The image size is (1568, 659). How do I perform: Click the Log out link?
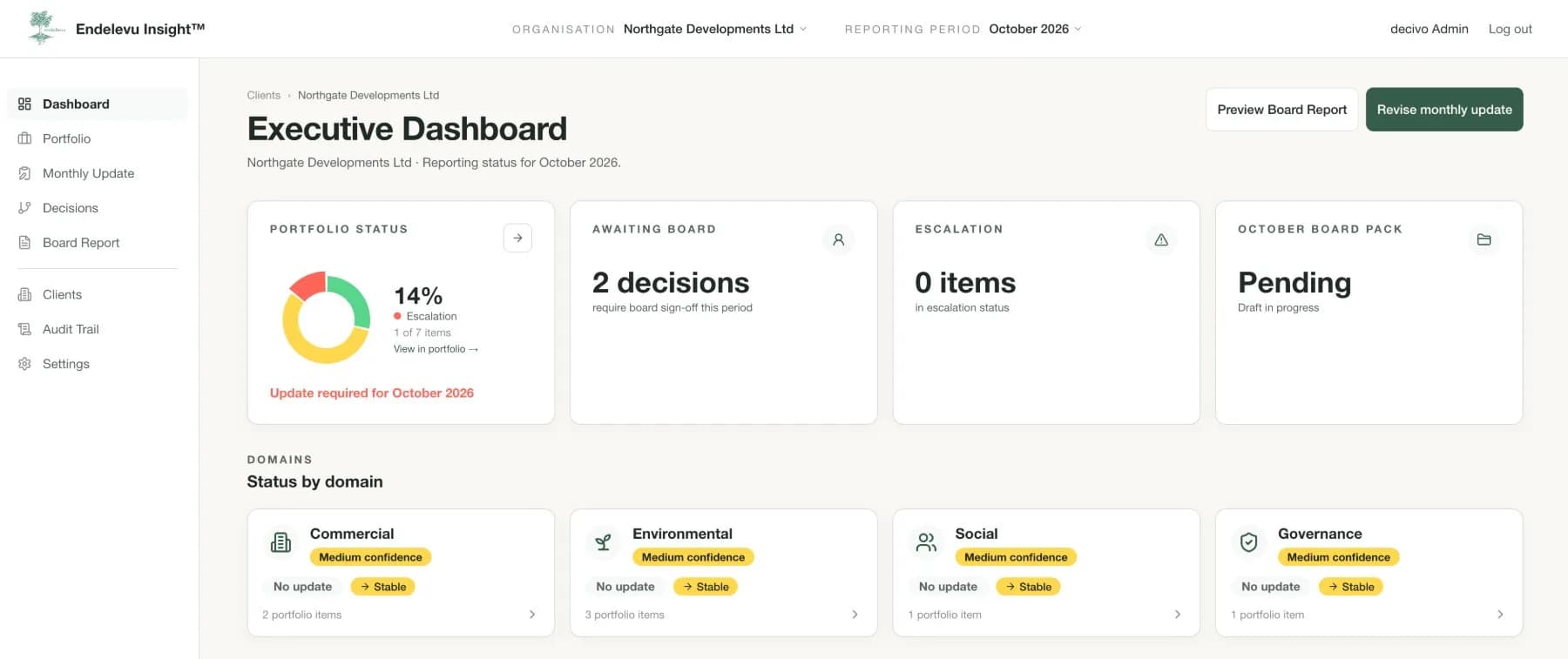pos(1510,29)
